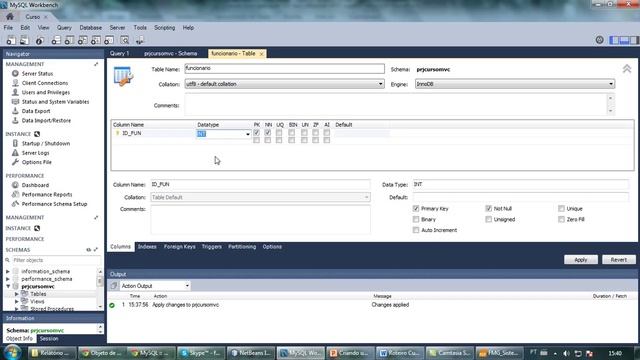The width and height of the screenshot is (640, 360).
Task: Collapse the prjcursomvc schema node
Action: [x=8, y=287]
